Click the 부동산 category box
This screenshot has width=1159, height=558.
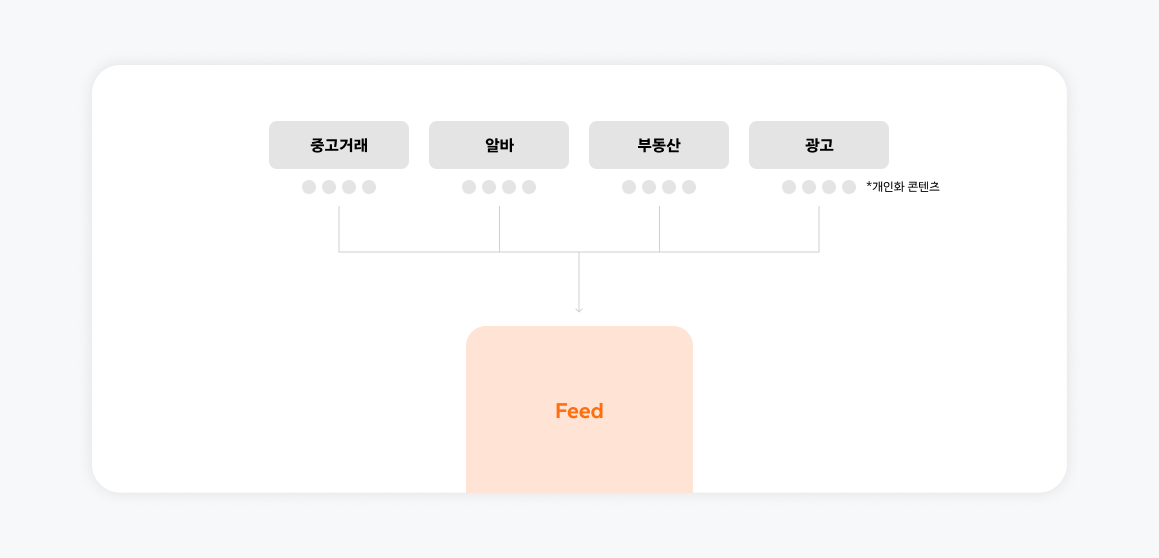pos(659,145)
